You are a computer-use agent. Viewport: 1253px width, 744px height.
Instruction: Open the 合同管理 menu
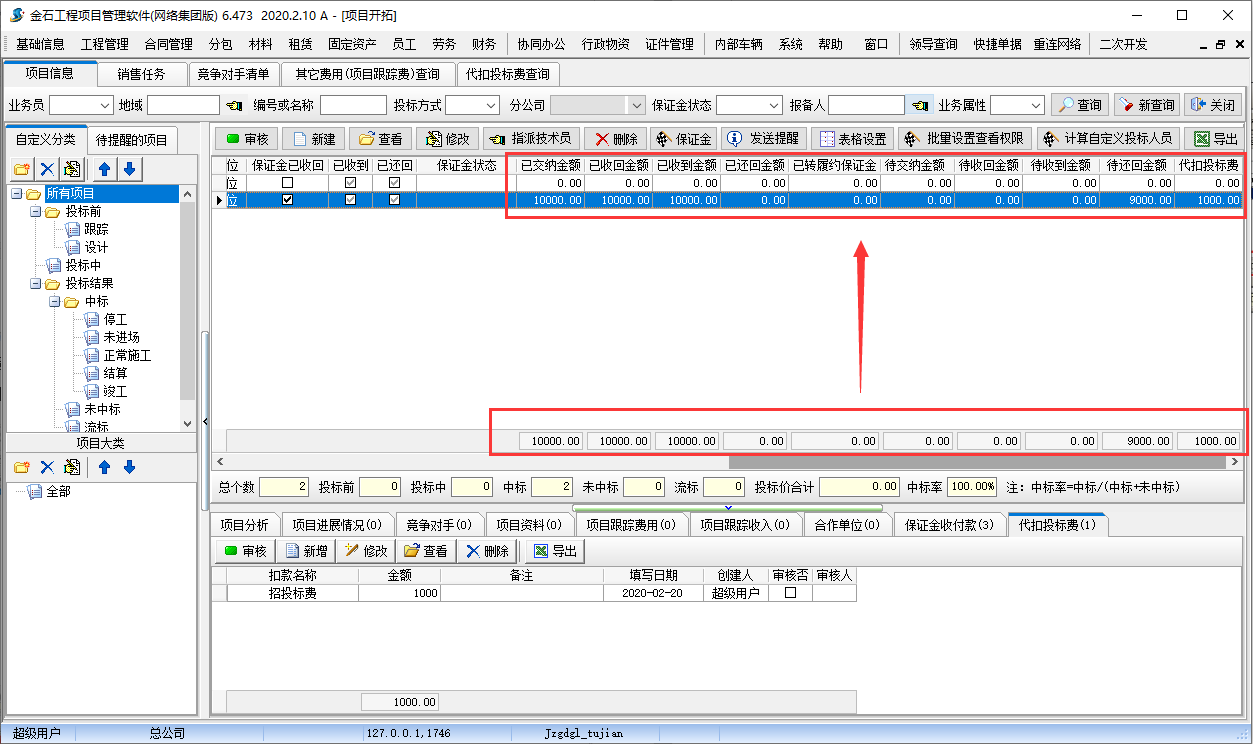(168, 44)
